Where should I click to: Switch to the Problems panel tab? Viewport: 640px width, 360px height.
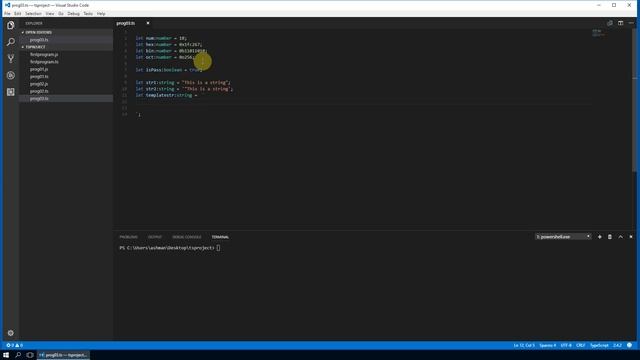point(129,237)
